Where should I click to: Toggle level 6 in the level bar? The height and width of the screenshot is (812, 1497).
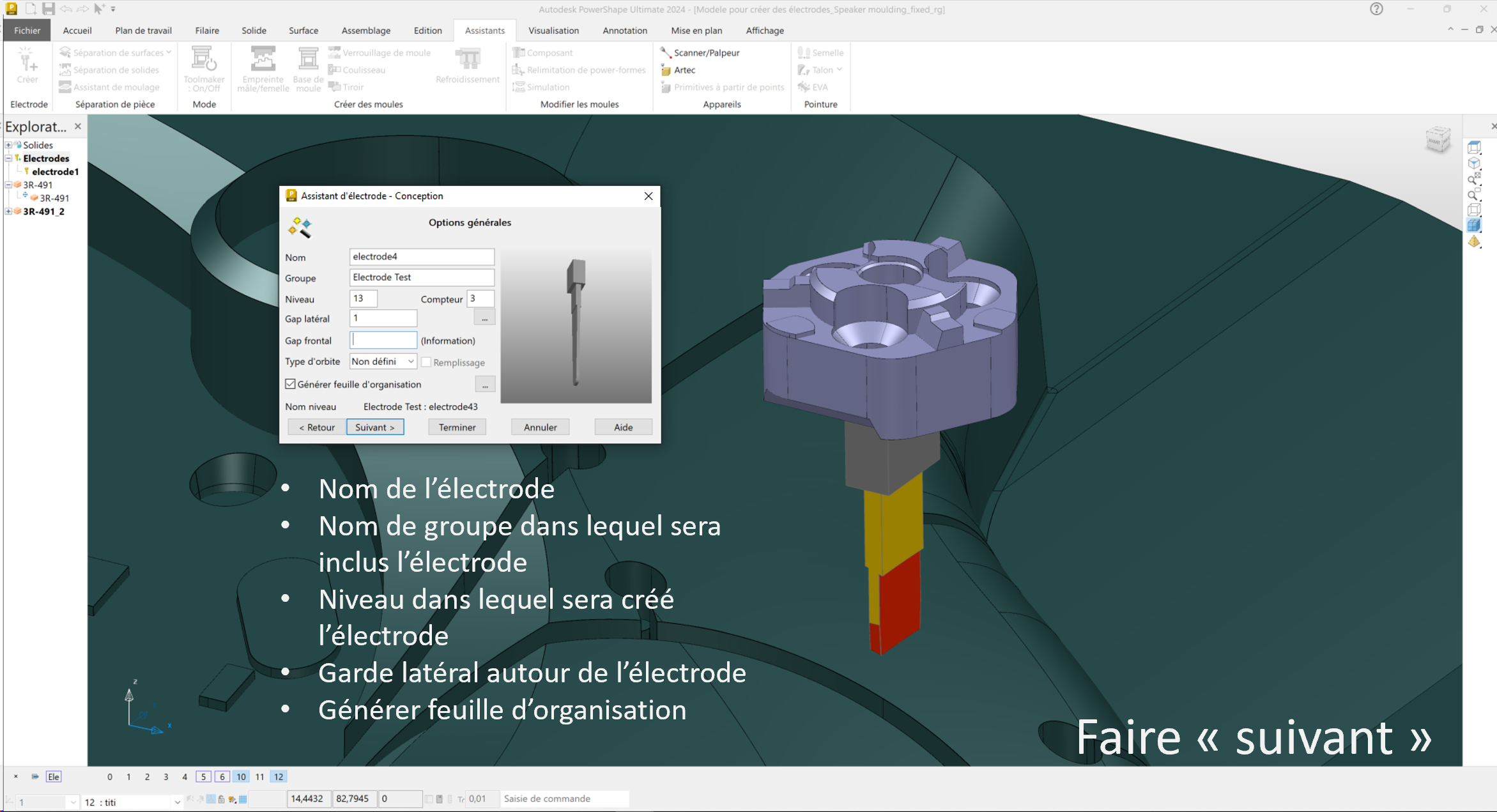point(222,777)
